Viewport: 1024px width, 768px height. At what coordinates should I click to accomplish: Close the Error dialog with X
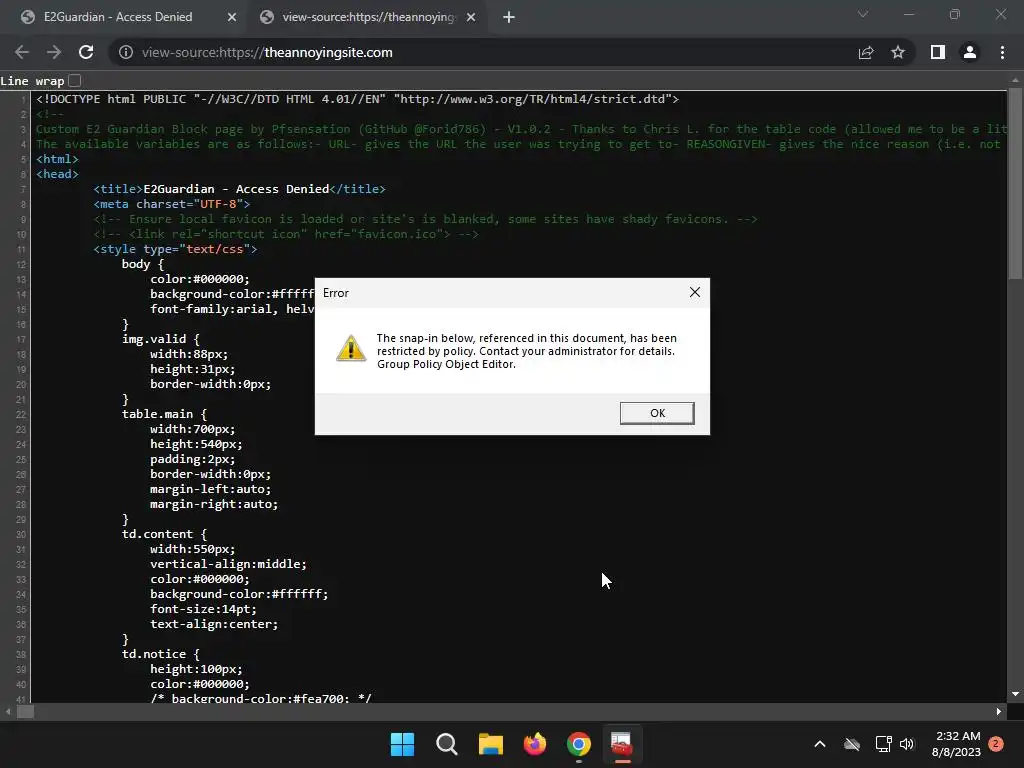(x=695, y=293)
